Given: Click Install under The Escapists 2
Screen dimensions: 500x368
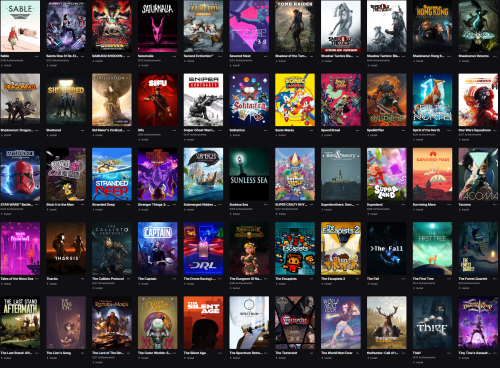Looking at the screenshot, I should coord(328,284).
